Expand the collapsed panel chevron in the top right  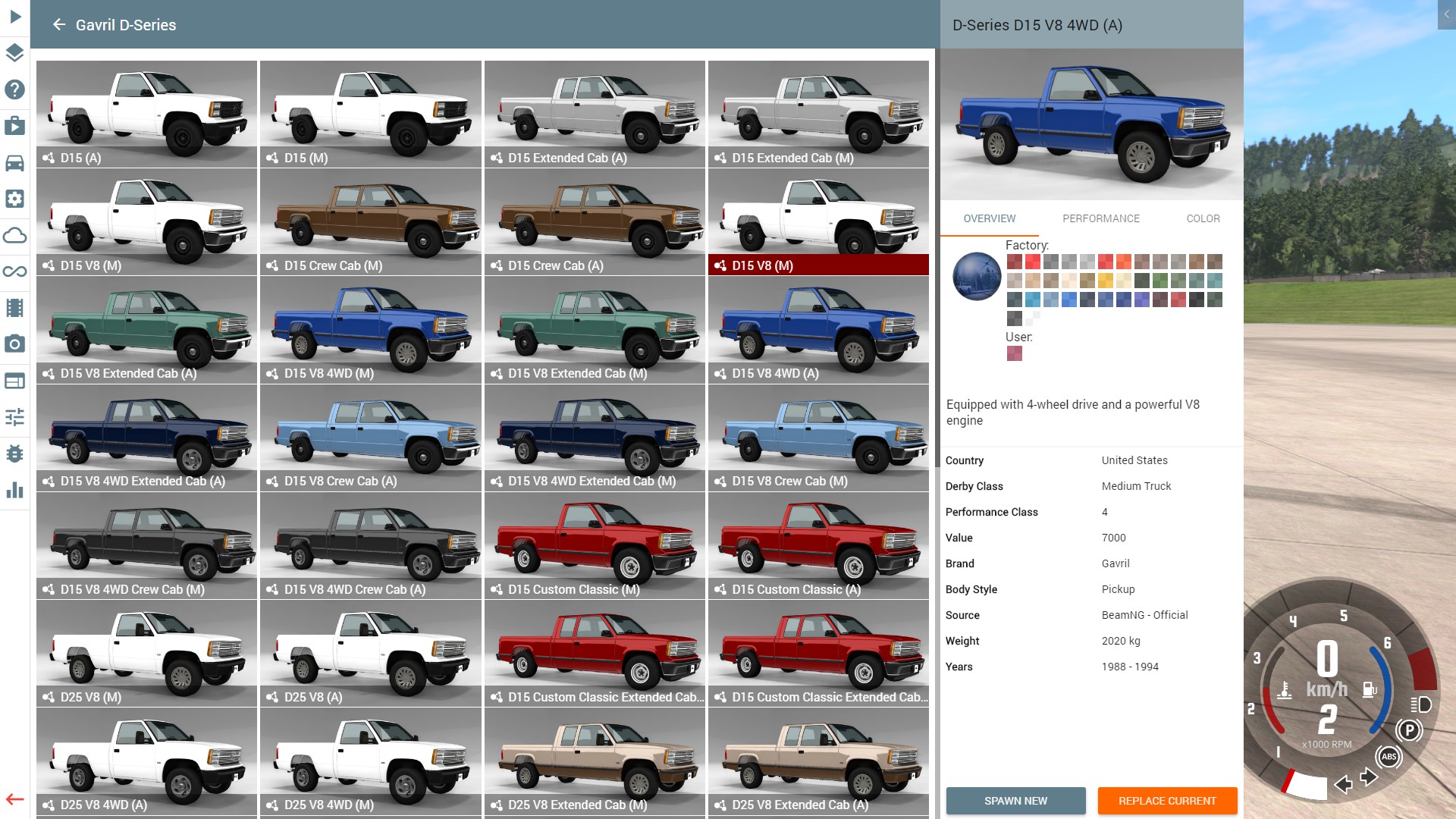[1446, 14]
